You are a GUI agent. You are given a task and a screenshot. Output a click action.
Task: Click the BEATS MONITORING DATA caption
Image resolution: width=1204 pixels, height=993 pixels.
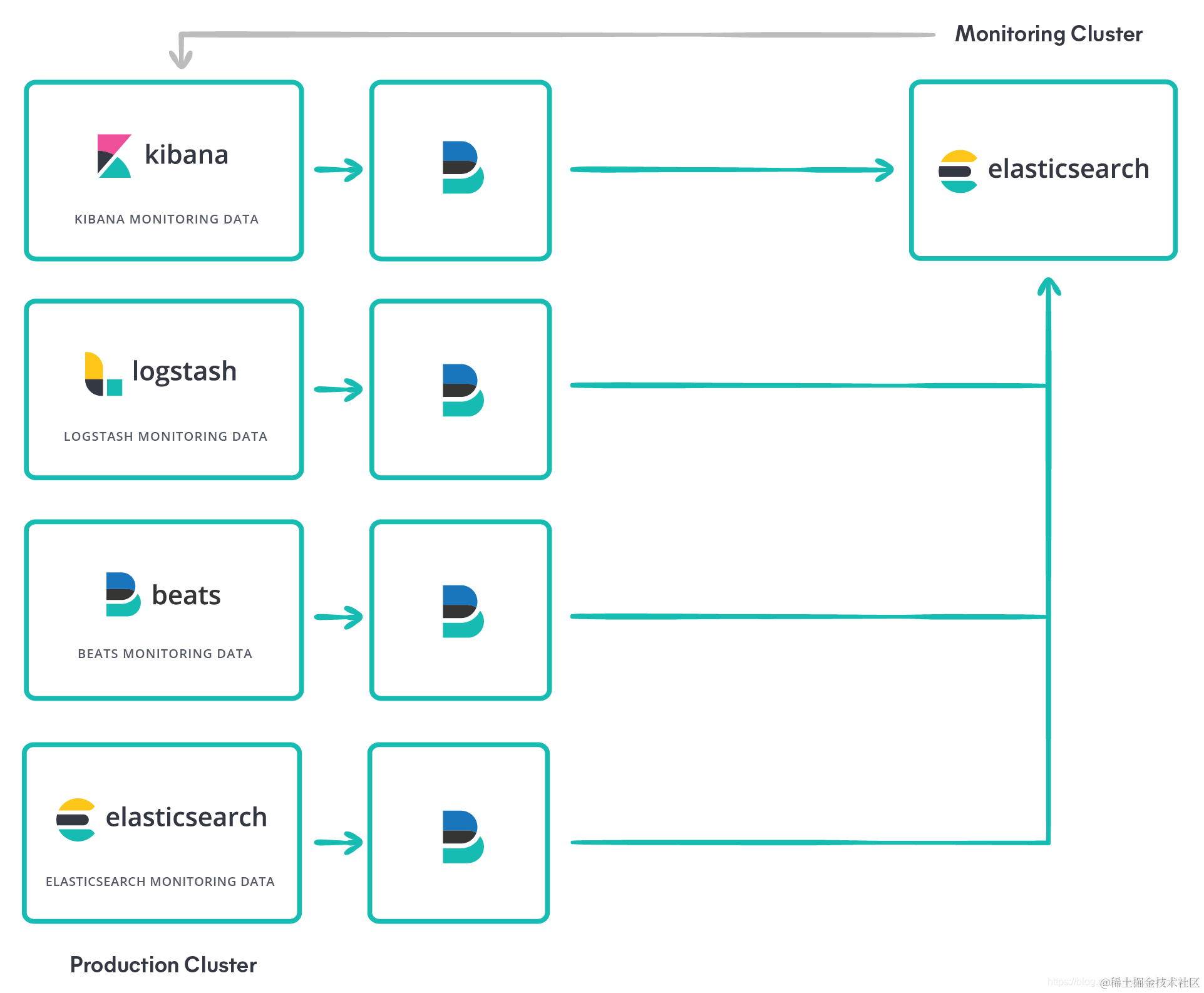click(x=165, y=654)
